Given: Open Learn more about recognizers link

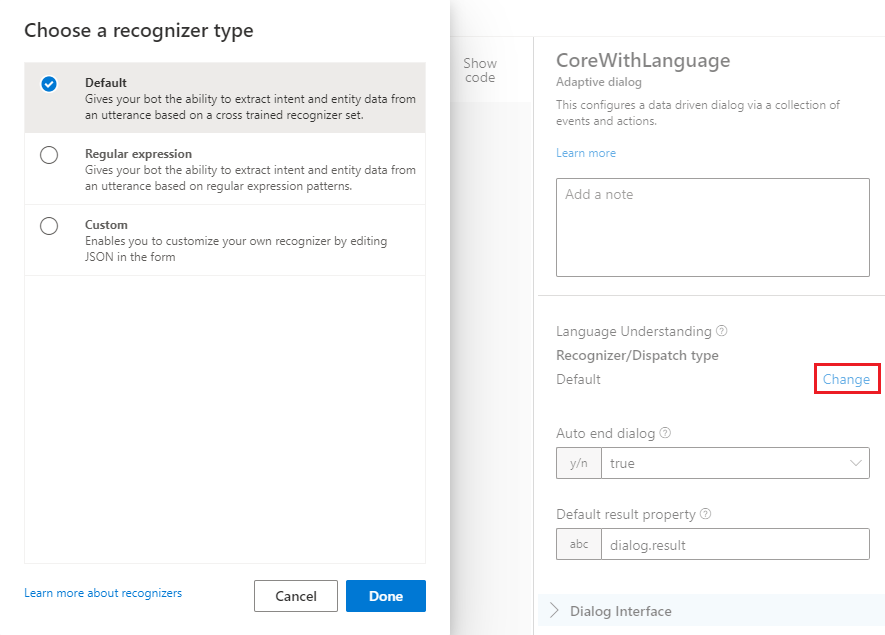Looking at the screenshot, I should (103, 593).
